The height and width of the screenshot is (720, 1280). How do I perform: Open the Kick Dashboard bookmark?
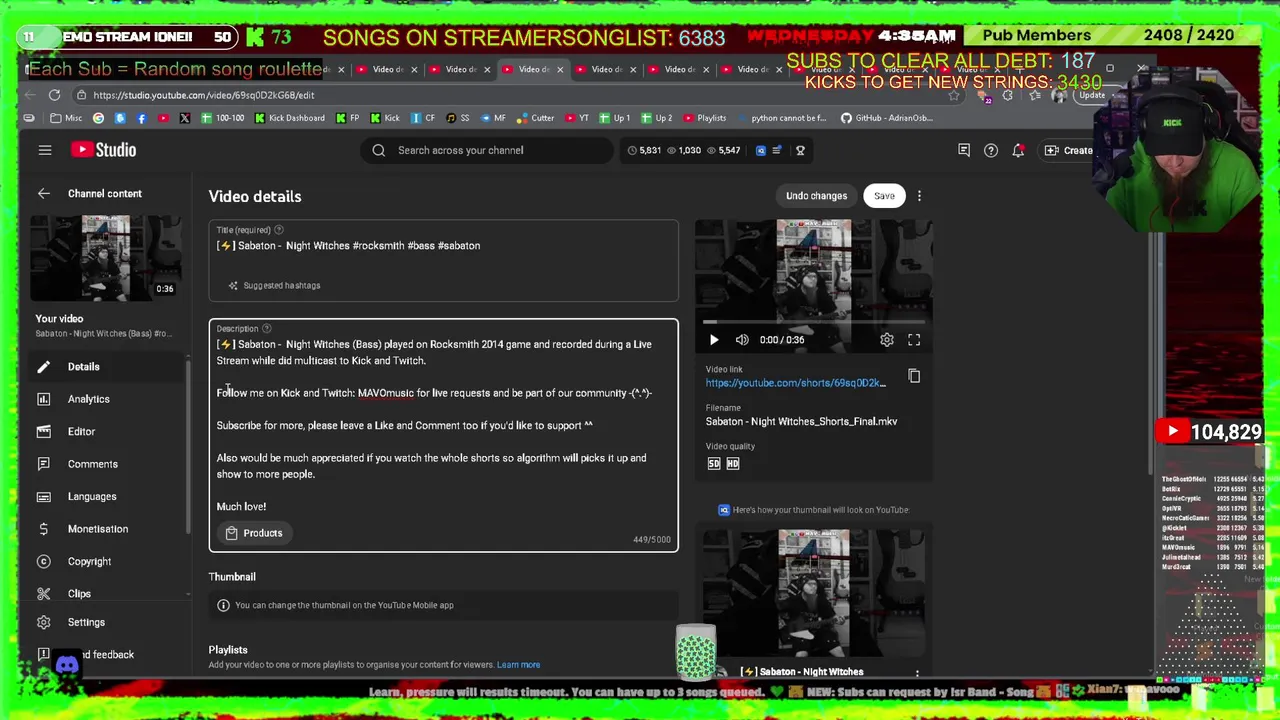point(289,118)
